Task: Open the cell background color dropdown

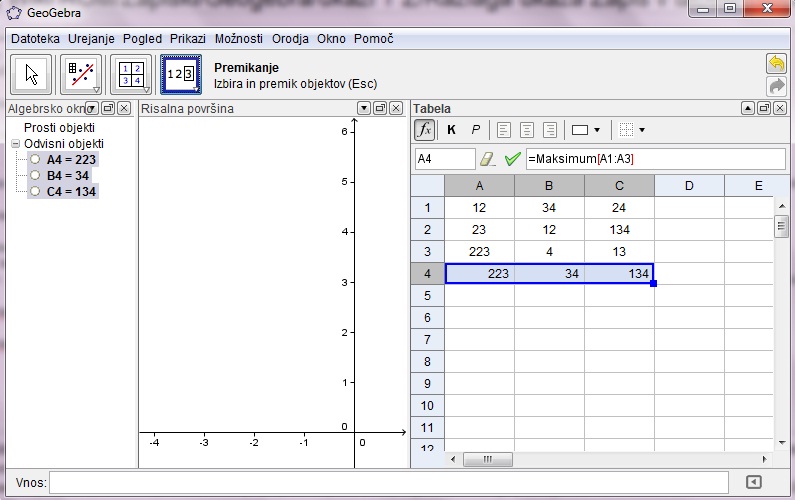Action: tap(586, 130)
